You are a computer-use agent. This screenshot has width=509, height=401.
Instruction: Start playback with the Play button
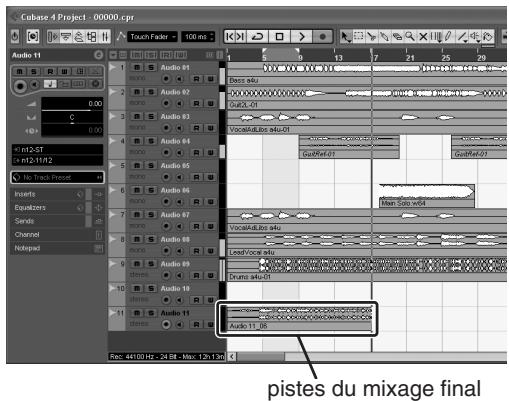click(x=301, y=36)
